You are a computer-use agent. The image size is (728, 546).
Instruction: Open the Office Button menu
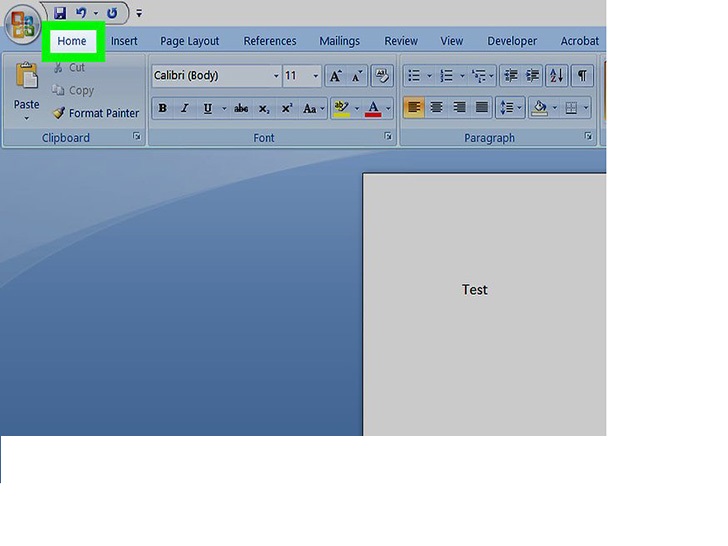pos(22,23)
